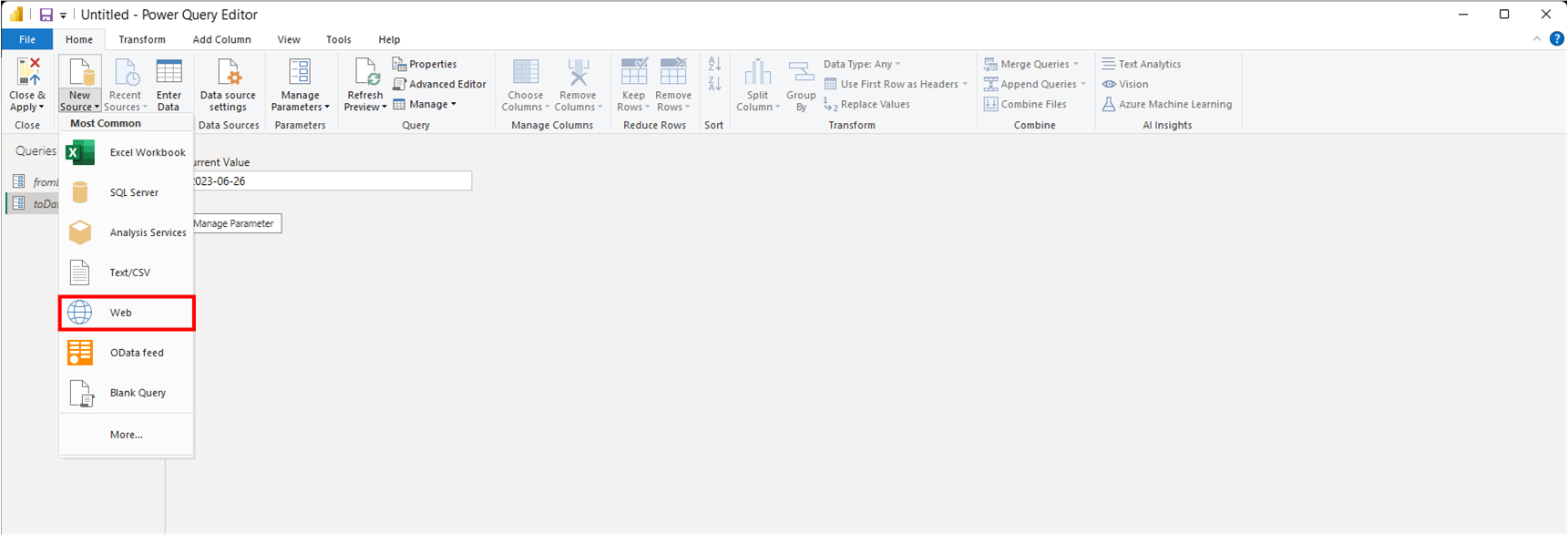Select Excel Workbook source
This screenshot has height=535, width=1568.
(127, 152)
